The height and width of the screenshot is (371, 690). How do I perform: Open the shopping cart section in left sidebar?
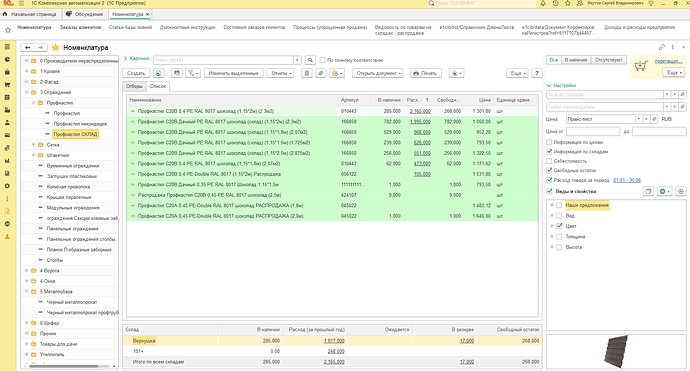click(x=7, y=84)
